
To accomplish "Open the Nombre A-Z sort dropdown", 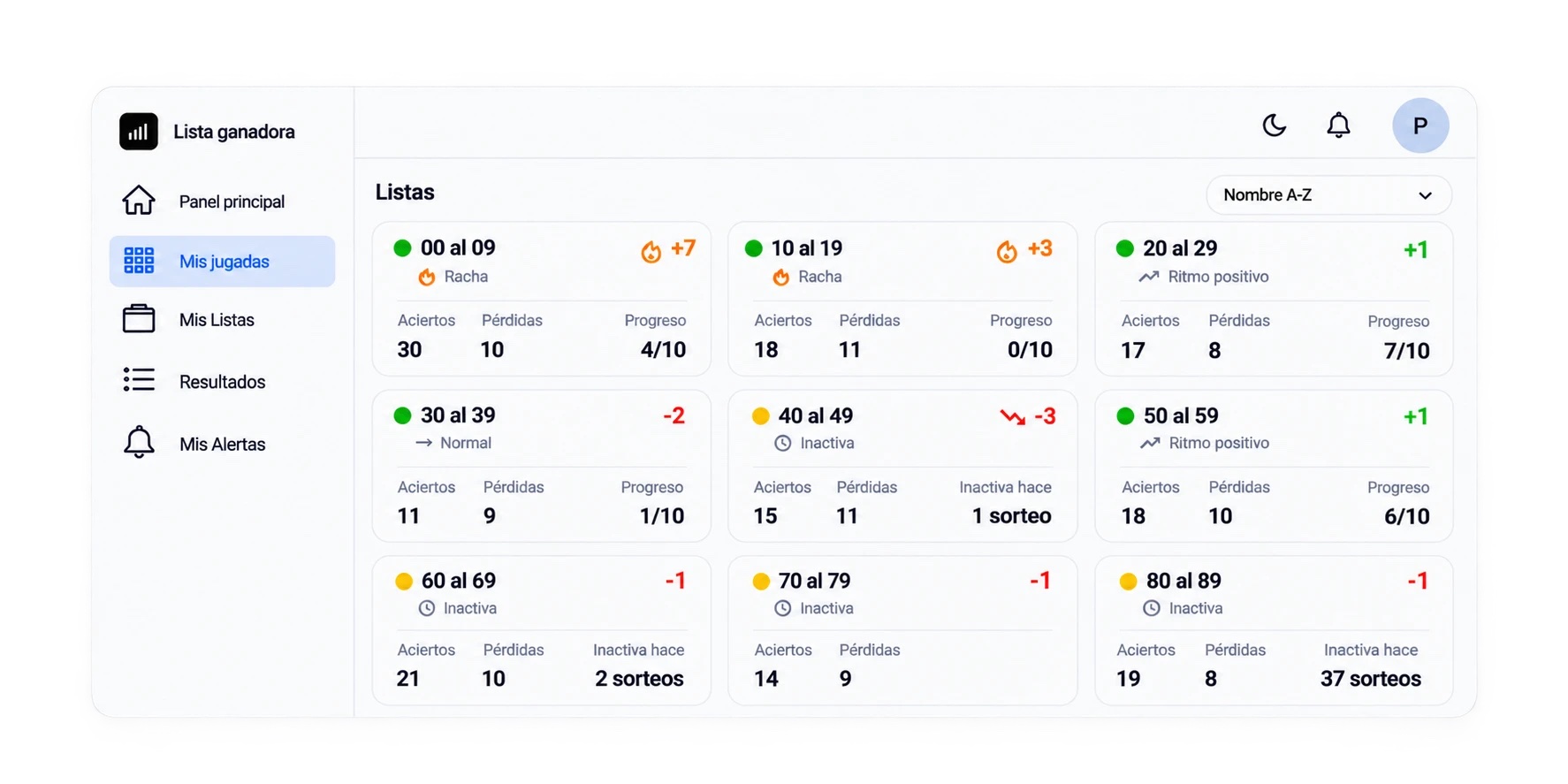I will point(1328,195).
